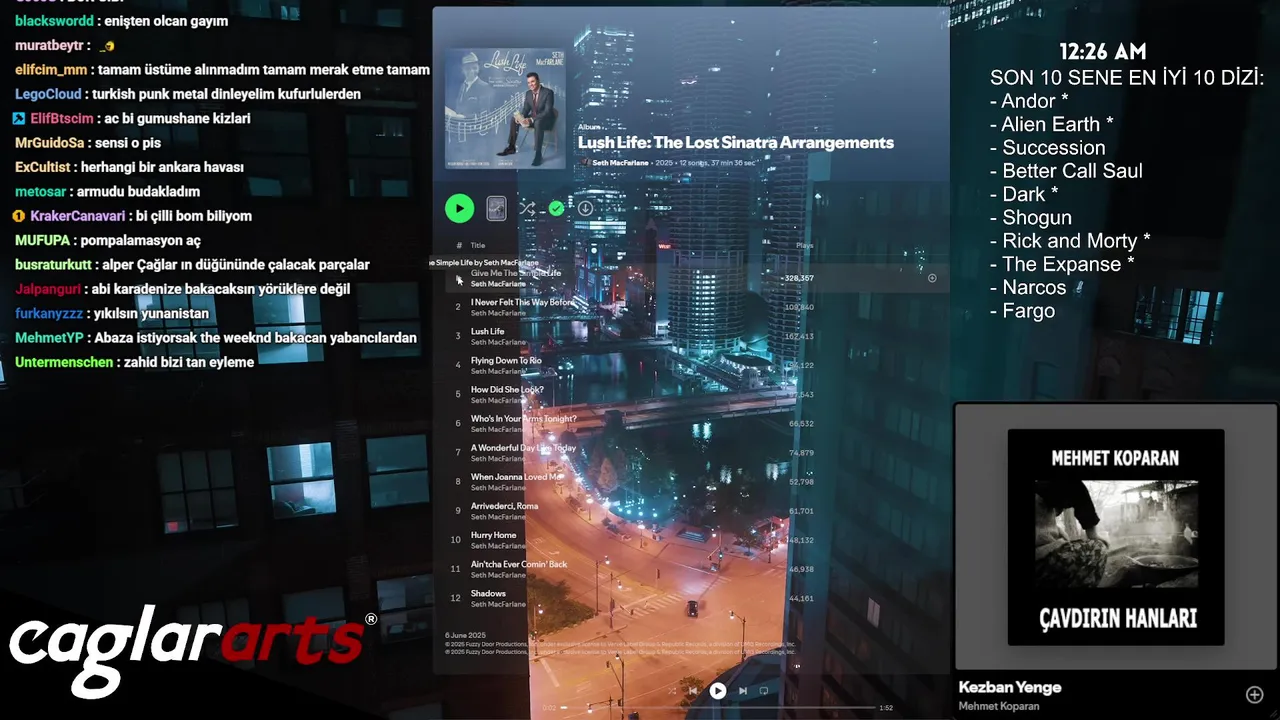Play track 'Give Me The Simple Life' row arrow
This screenshot has width=1280, height=720.
pos(458,279)
